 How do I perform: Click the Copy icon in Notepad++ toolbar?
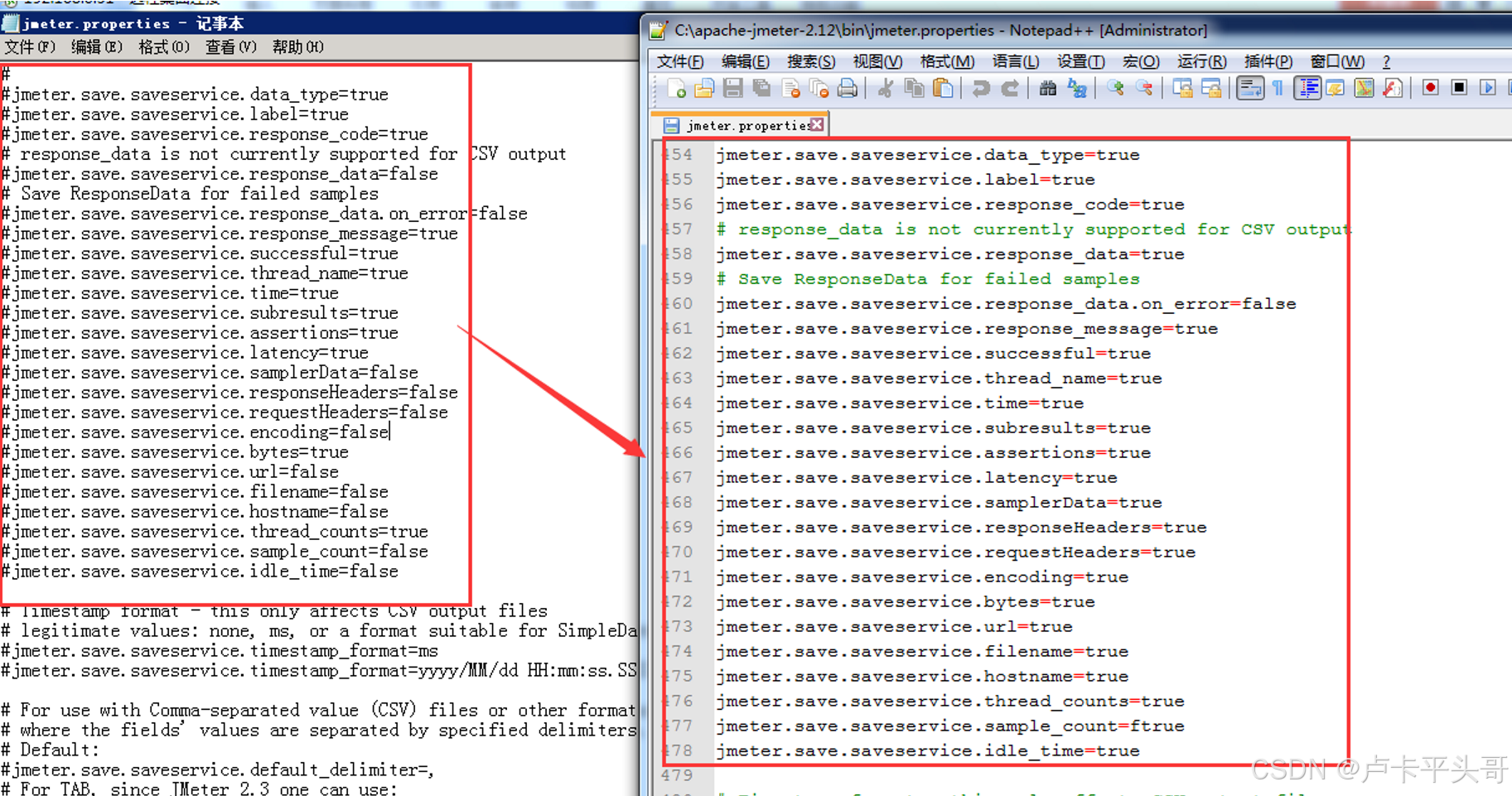[x=915, y=88]
